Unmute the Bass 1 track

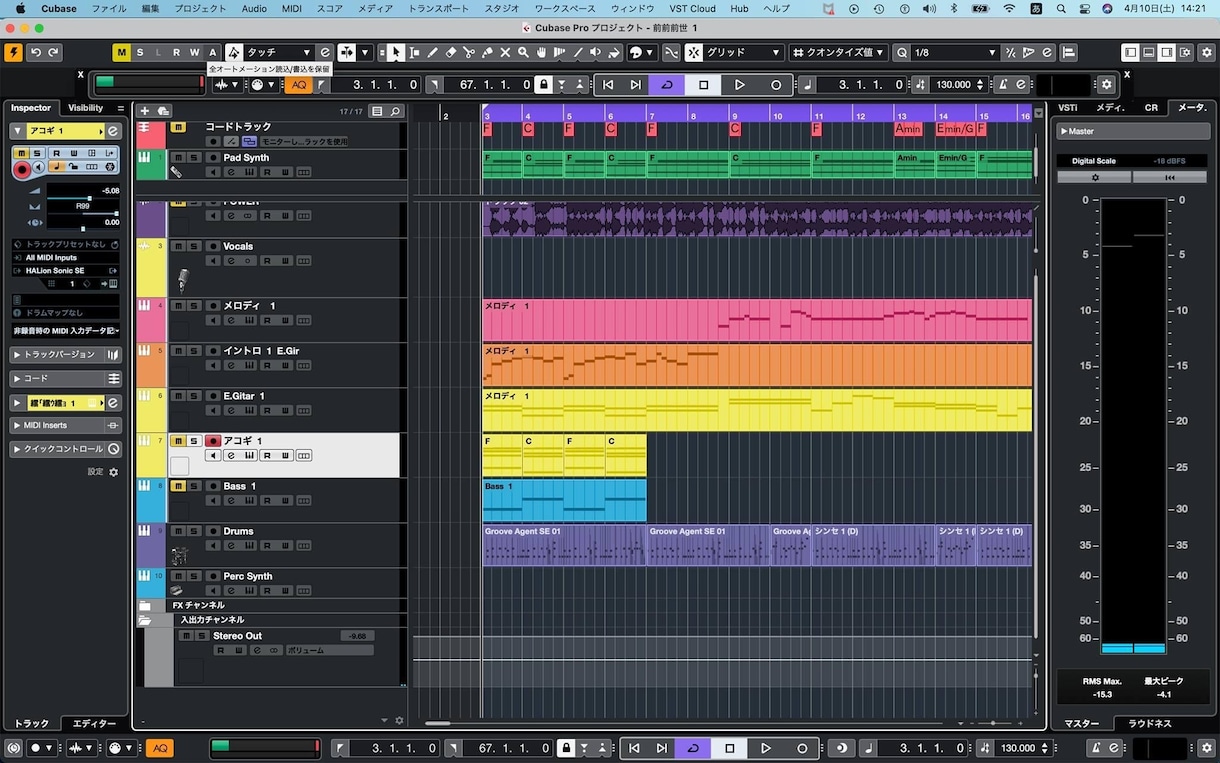point(176,486)
